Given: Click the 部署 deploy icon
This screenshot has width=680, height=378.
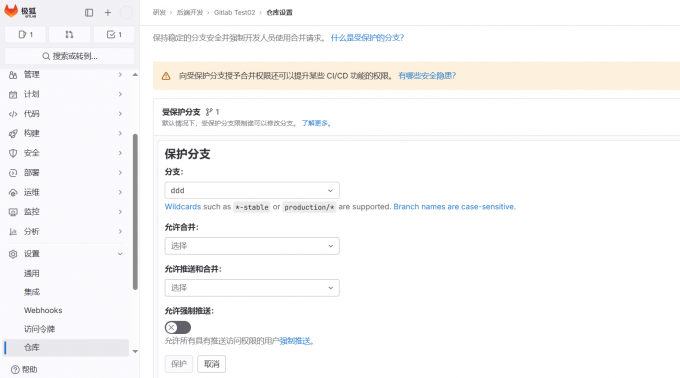Looking at the screenshot, I should 13,173.
